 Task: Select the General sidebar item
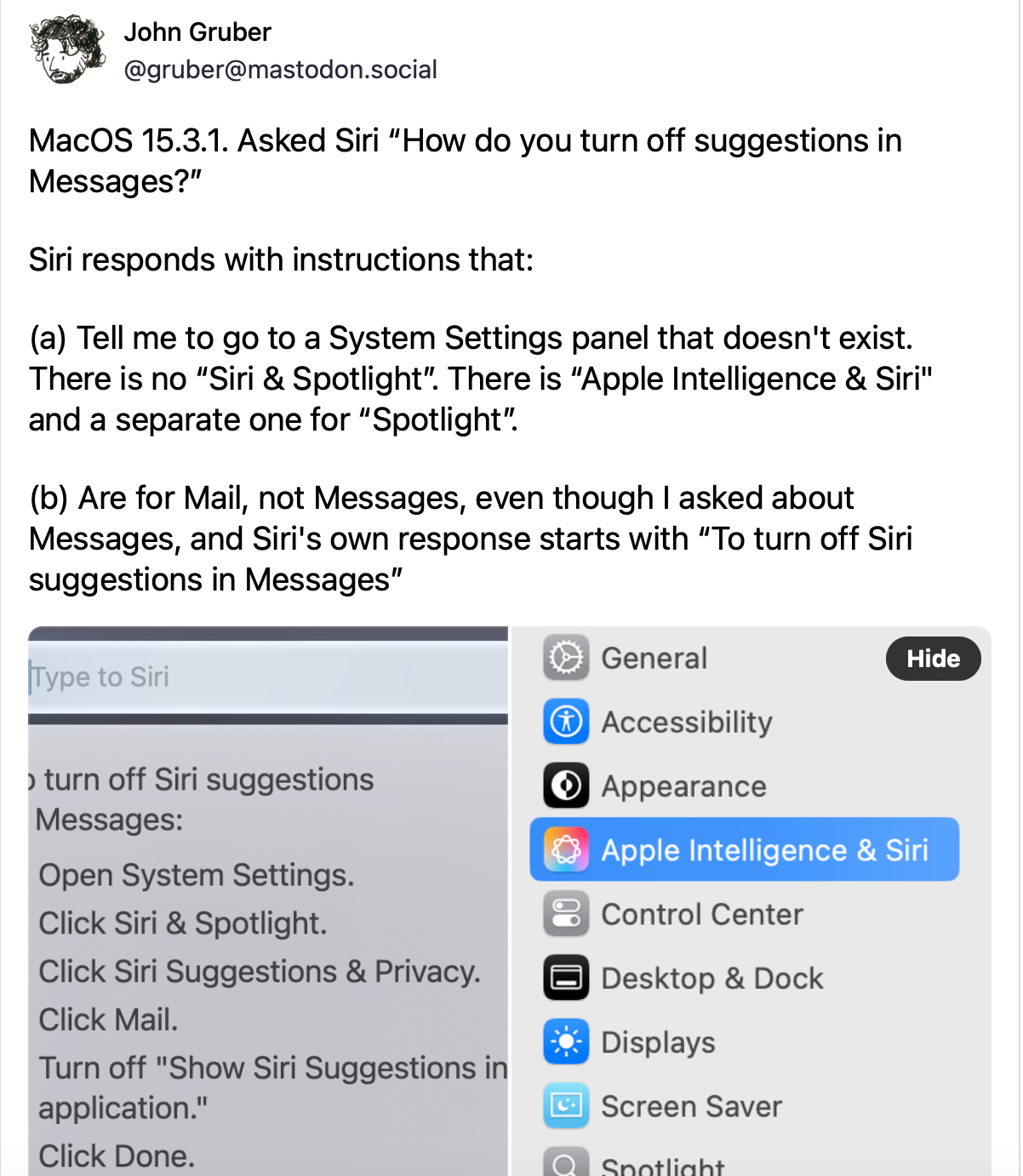click(x=654, y=659)
